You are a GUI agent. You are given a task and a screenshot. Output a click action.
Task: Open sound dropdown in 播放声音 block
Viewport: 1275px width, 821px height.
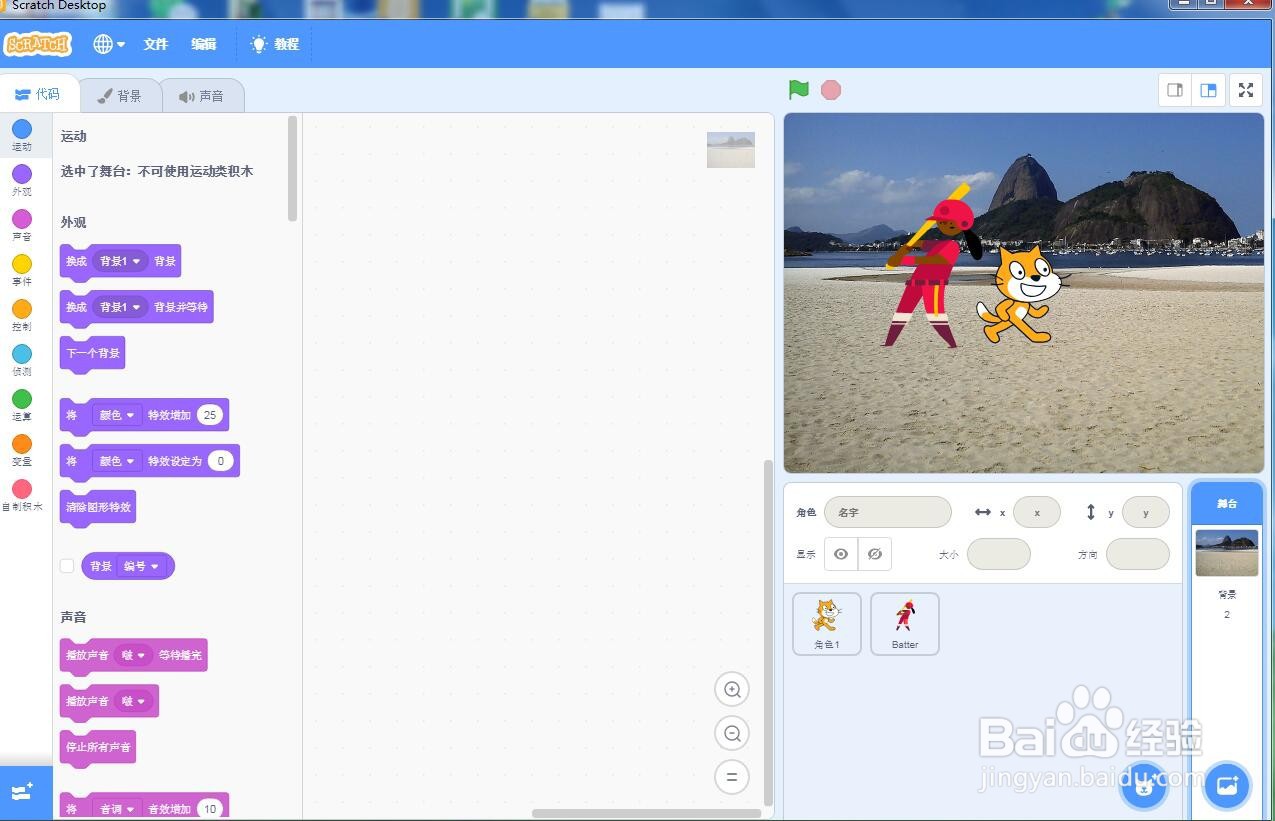[x=134, y=701]
